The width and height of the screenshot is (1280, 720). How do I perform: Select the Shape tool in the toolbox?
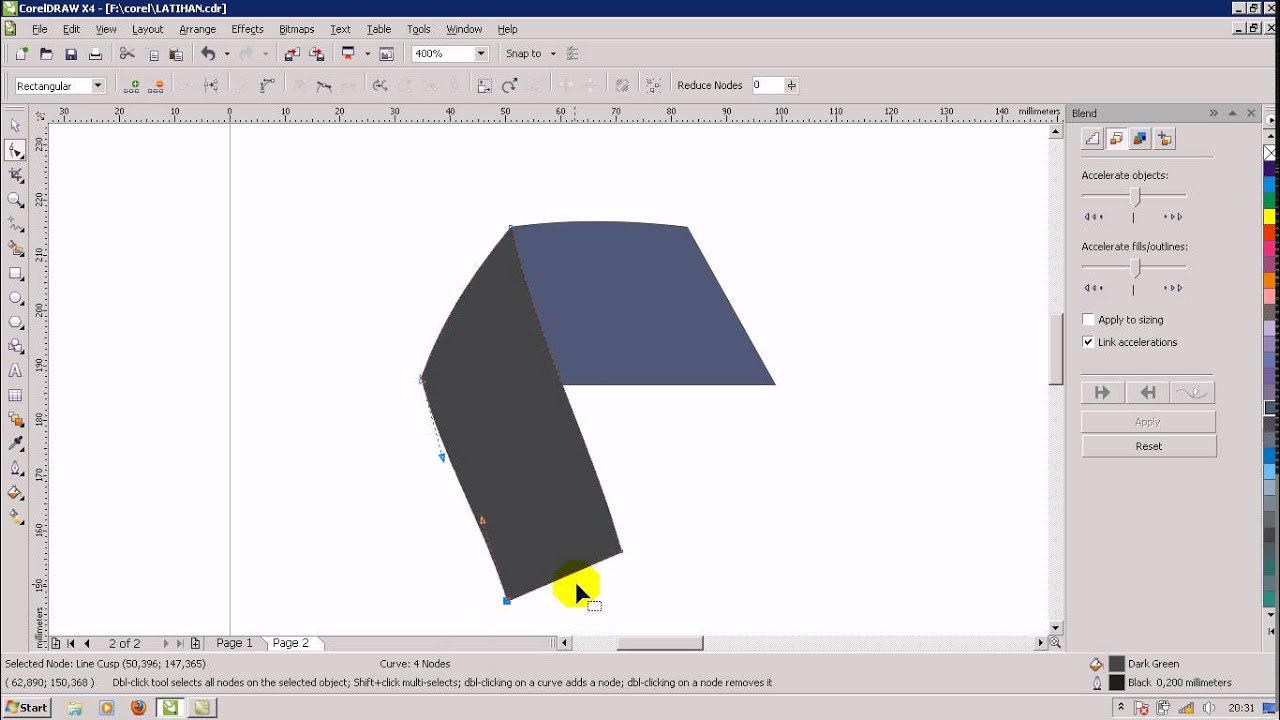15,151
